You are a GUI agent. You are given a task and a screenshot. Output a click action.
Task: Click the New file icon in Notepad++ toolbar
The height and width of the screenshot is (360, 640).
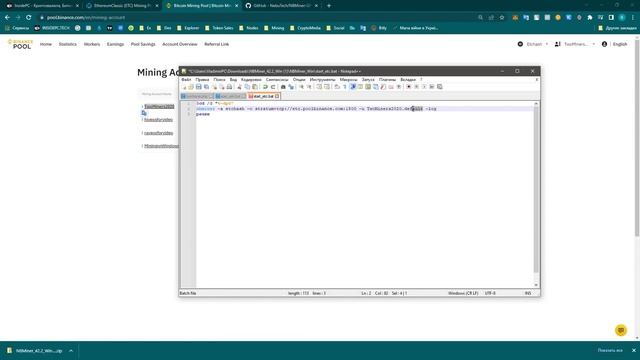183,87
